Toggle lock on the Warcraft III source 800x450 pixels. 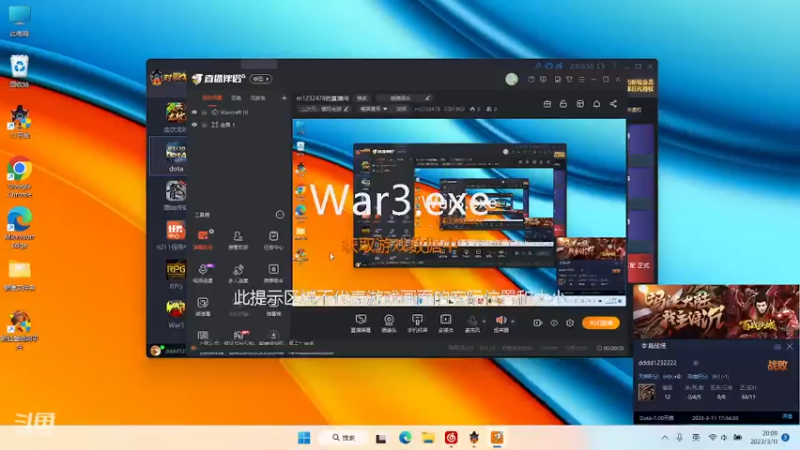point(204,112)
